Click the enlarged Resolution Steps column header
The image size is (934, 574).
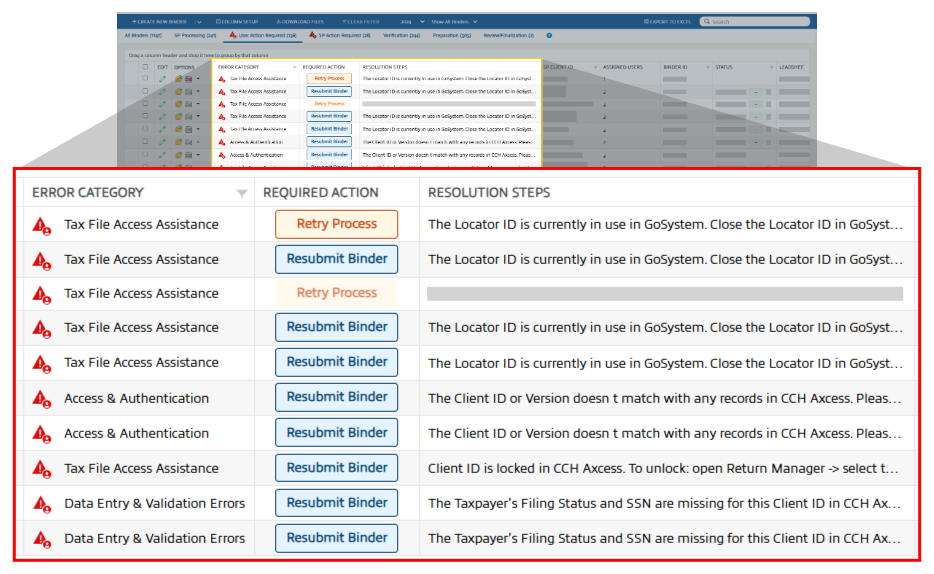click(x=489, y=192)
